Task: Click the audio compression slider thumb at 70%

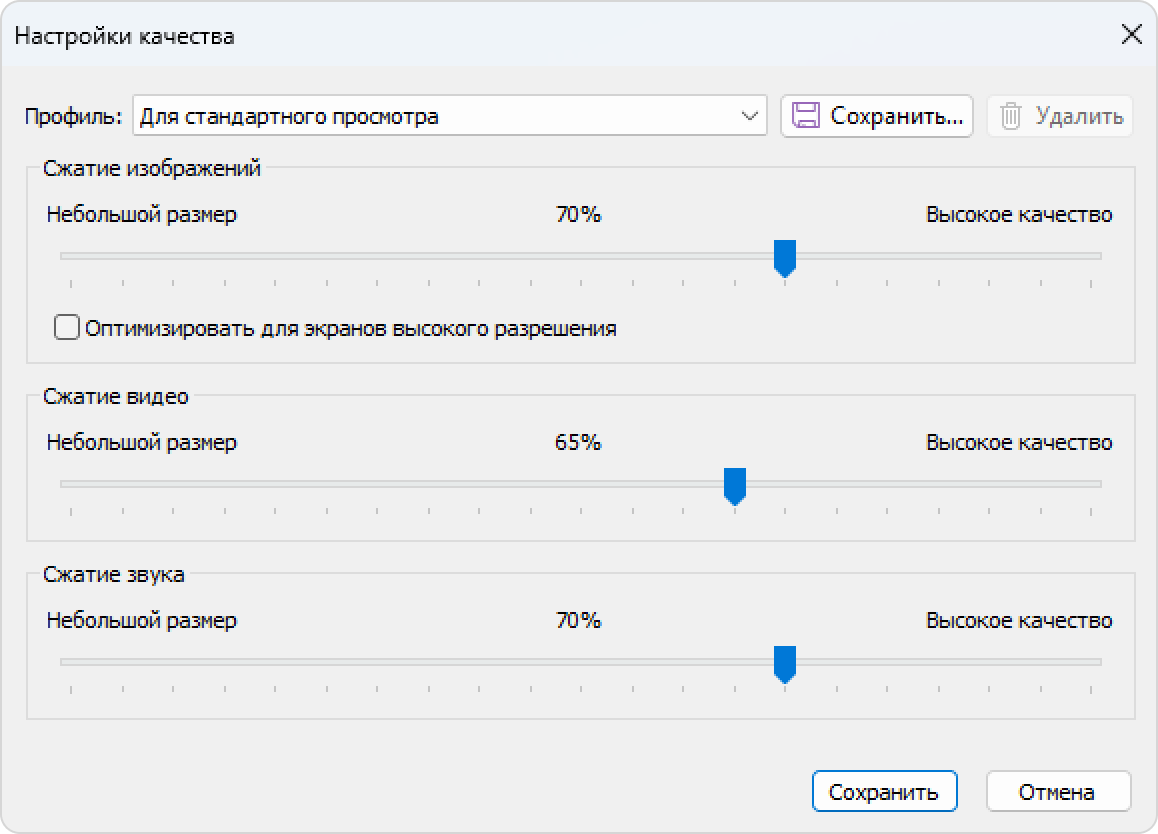Action: [x=784, y=665]
